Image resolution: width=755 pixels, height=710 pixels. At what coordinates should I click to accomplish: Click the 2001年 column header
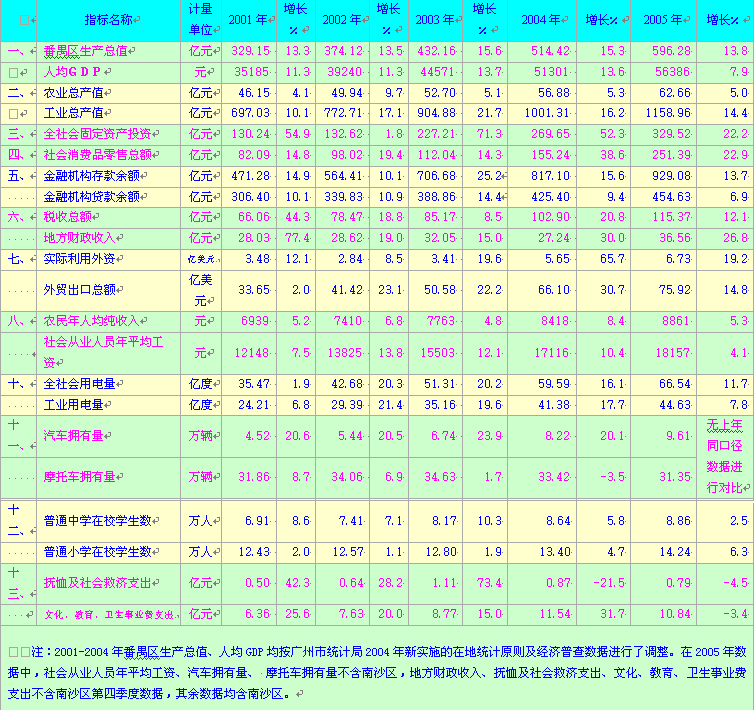[249, 20]
